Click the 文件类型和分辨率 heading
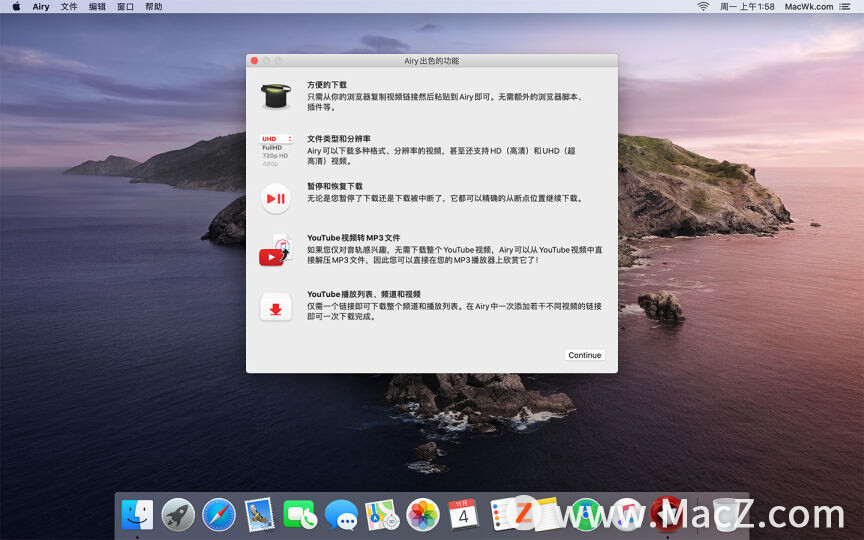 339,139
